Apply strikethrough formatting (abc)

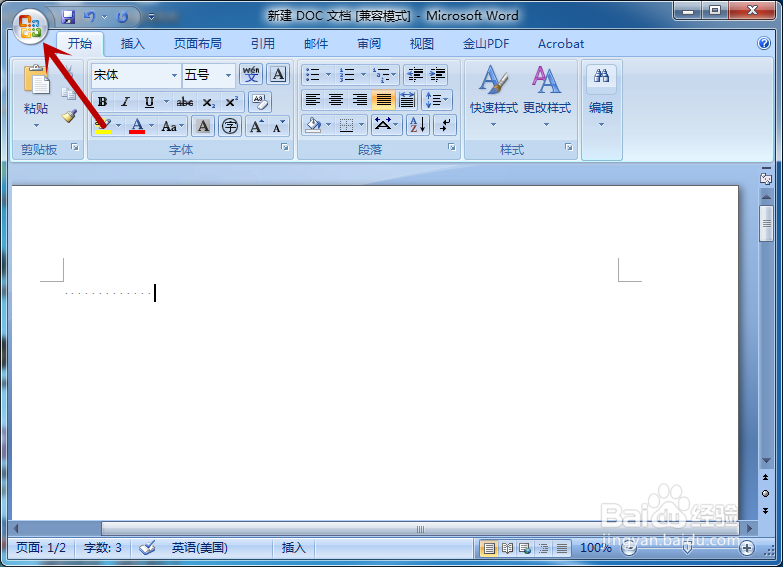[x=185, y=102]
